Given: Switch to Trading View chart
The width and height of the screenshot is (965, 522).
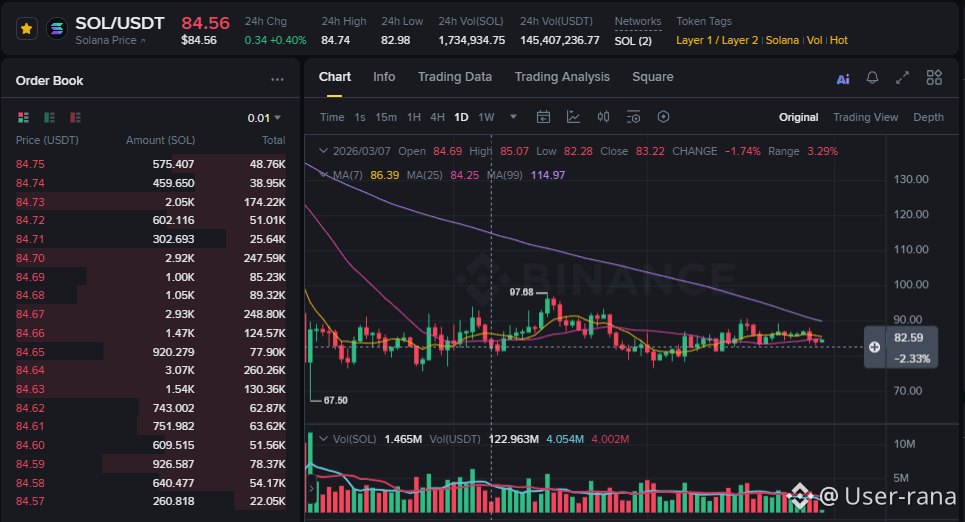Looking at the screenshot, I should pyautogui.click(x=865, y=117).
